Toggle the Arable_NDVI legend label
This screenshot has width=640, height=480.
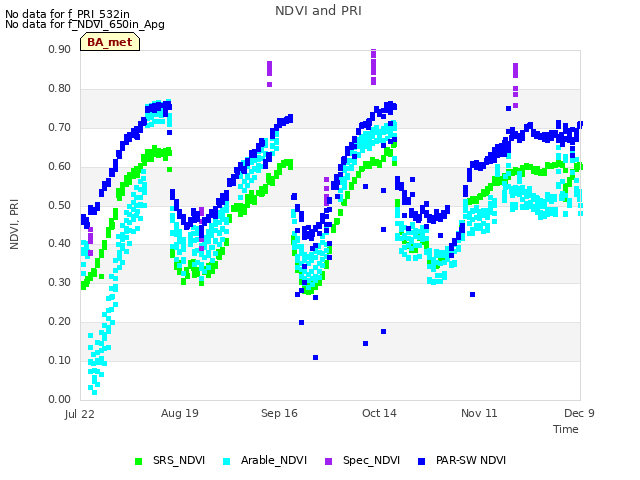click(273, 460)
